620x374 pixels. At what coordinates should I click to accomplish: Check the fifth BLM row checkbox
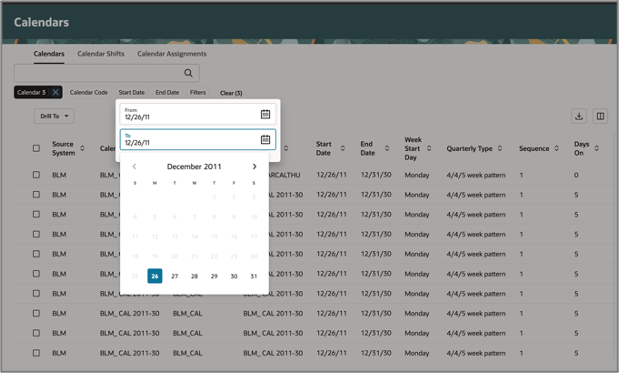[x=36, y=254]
